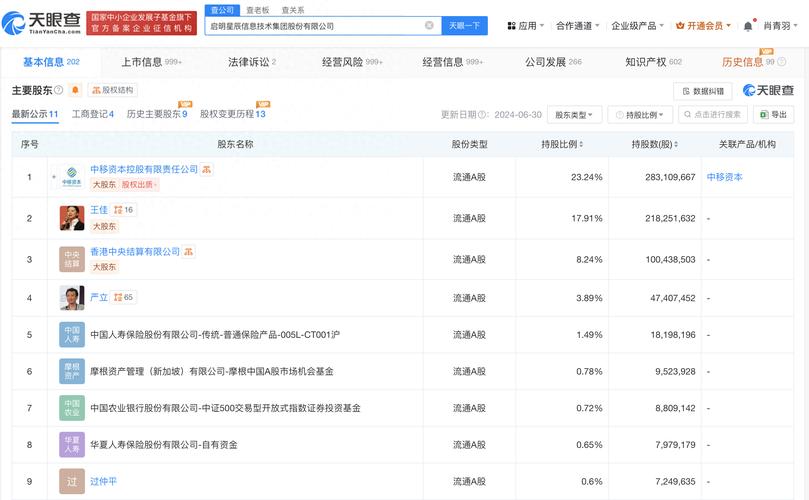This screenshot has height=500, width=809.
Task: Click the 天眼一下 search button
Action: (464, 25)
